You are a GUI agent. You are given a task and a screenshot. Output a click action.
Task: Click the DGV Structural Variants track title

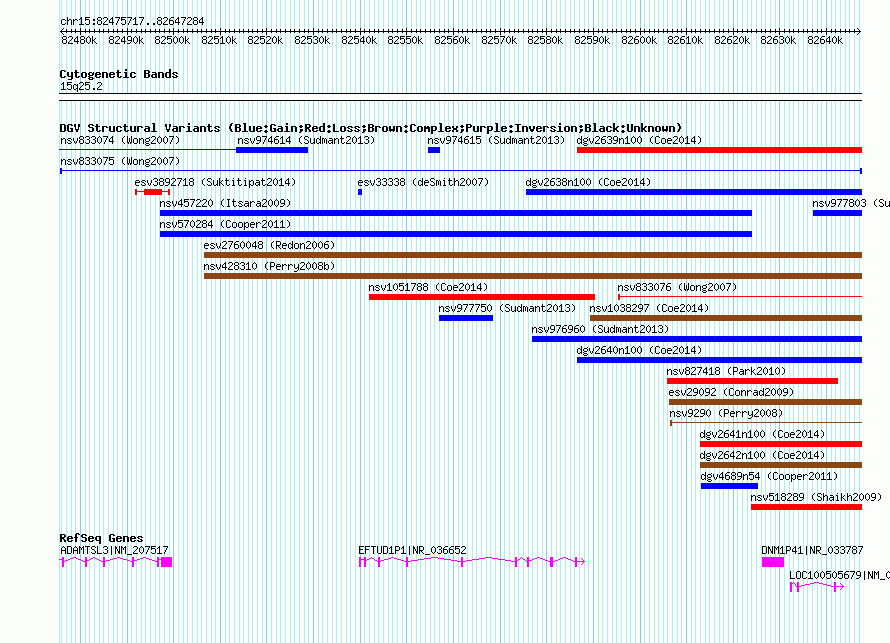coord(371,128)
